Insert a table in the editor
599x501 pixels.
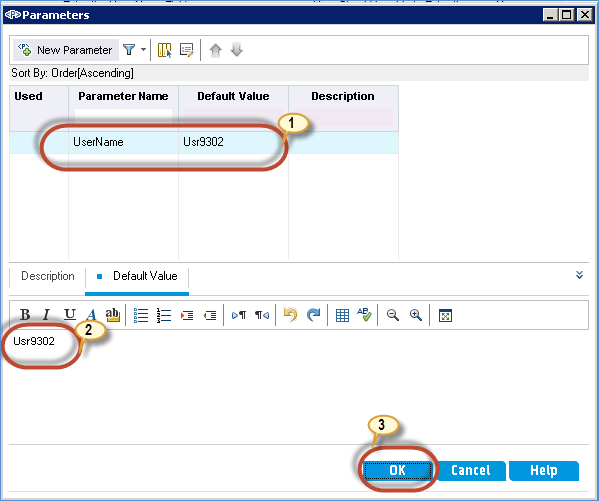[342, 316]
